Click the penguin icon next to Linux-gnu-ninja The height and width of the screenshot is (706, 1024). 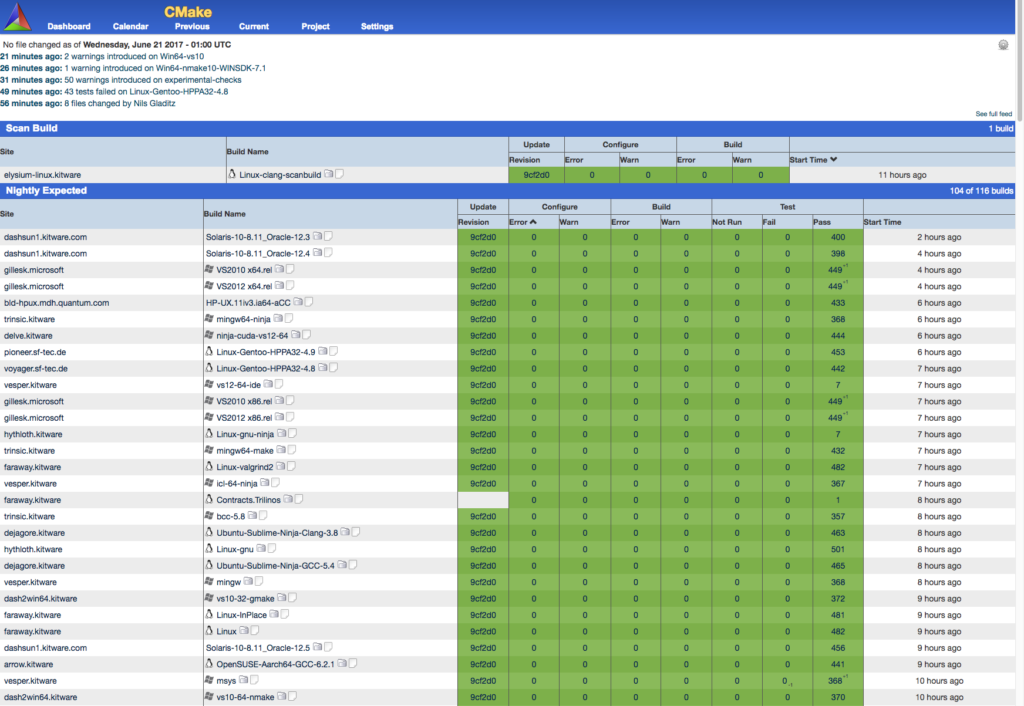209,434
